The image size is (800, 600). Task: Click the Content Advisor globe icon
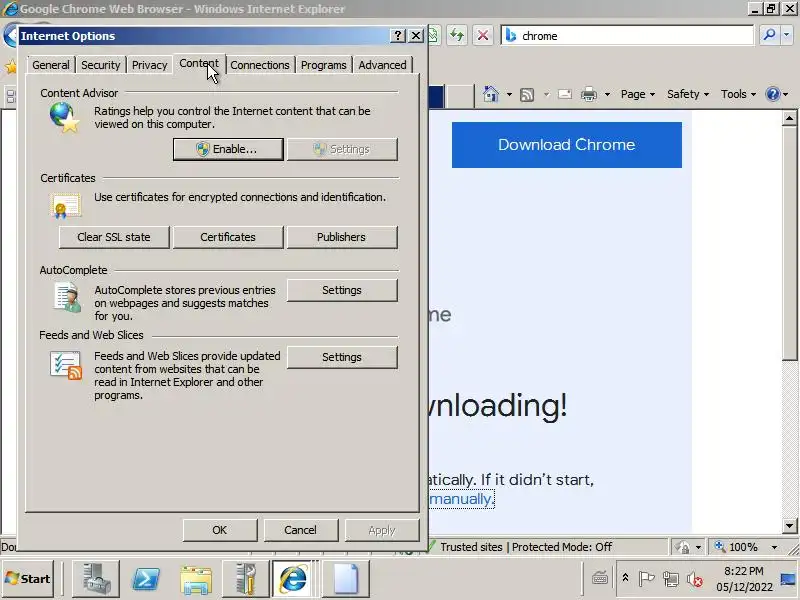[x=65, y=117]
